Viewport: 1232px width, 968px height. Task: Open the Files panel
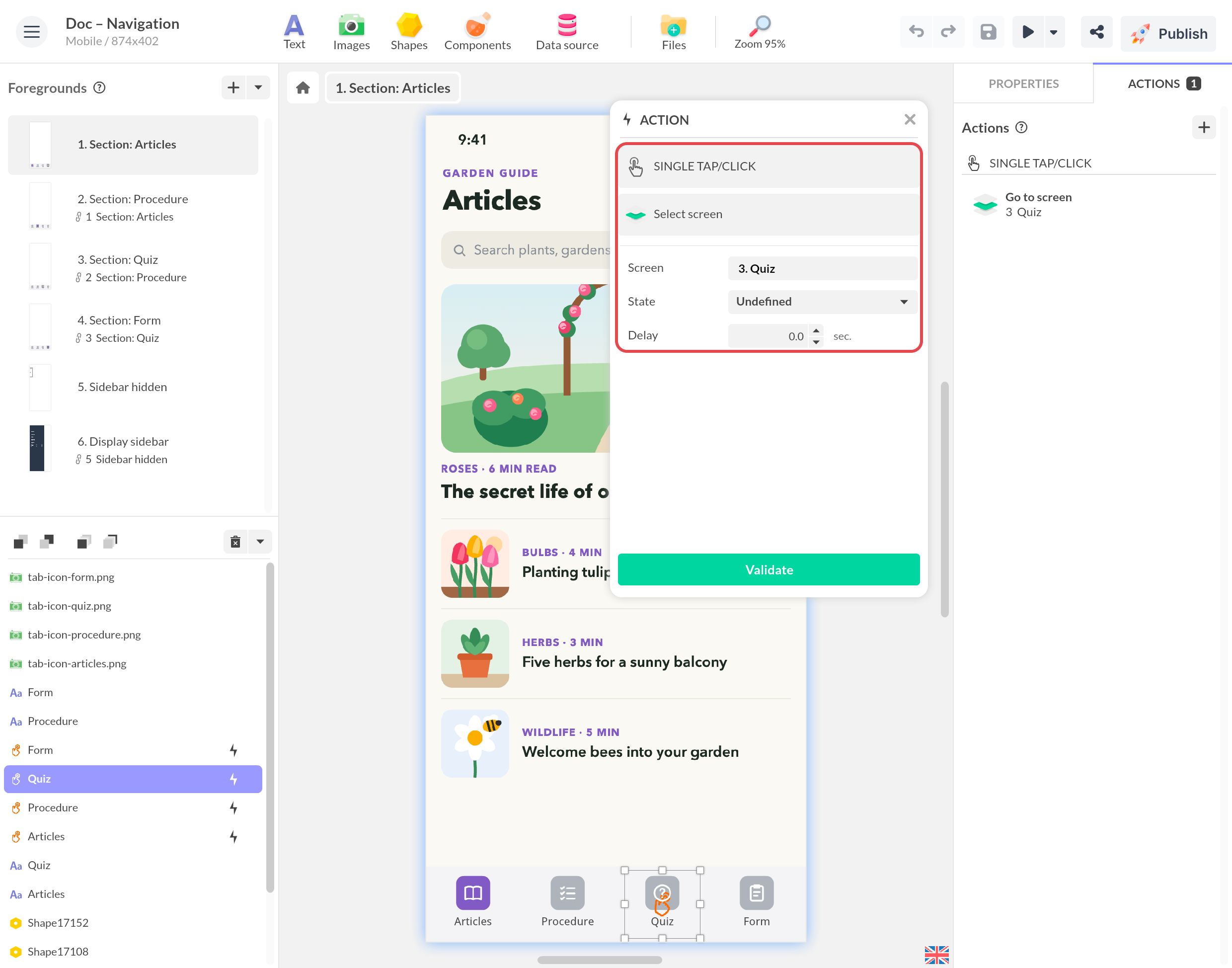tap(674, 32)
